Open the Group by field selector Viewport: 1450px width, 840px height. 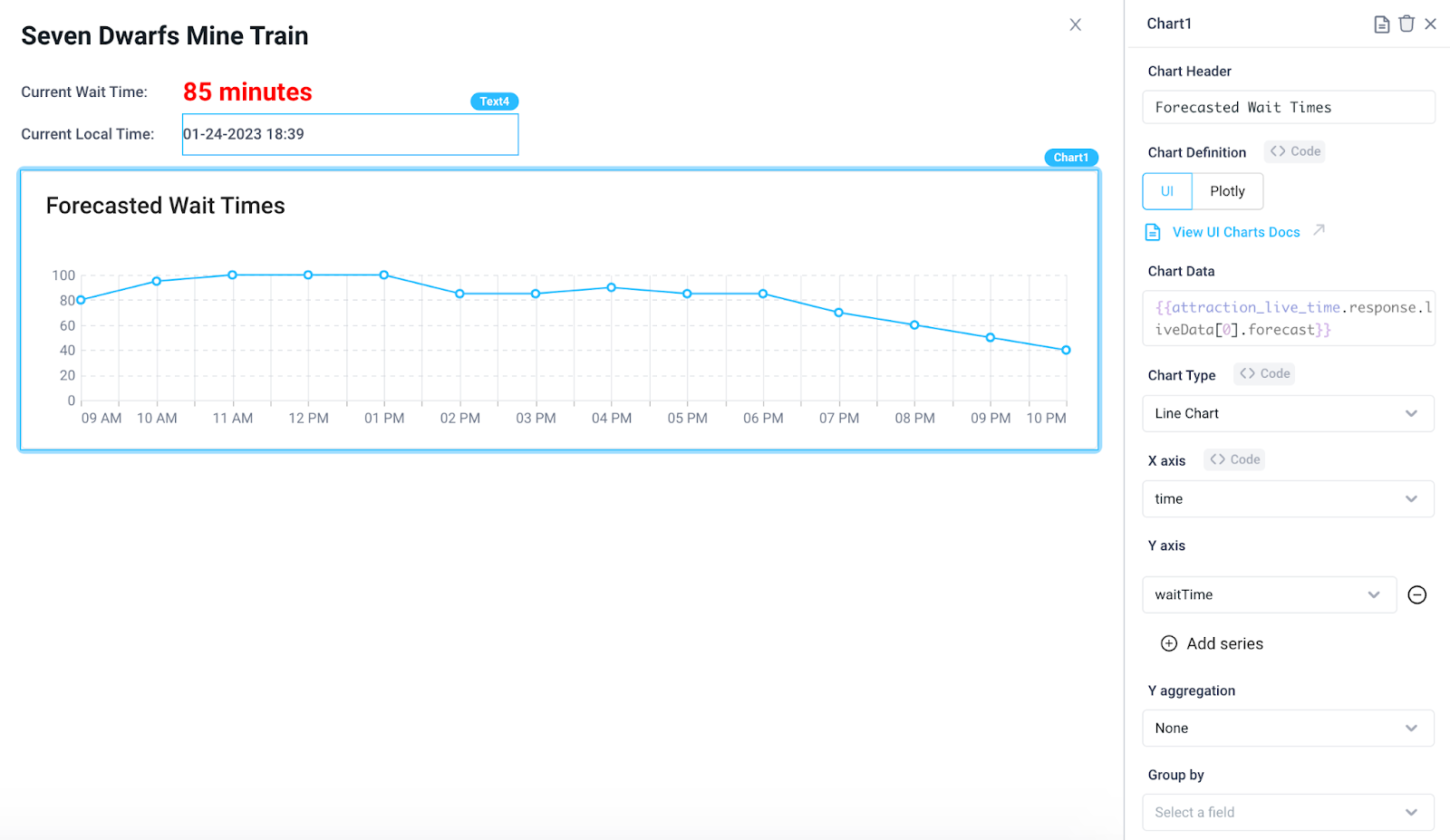(1287, 812)
